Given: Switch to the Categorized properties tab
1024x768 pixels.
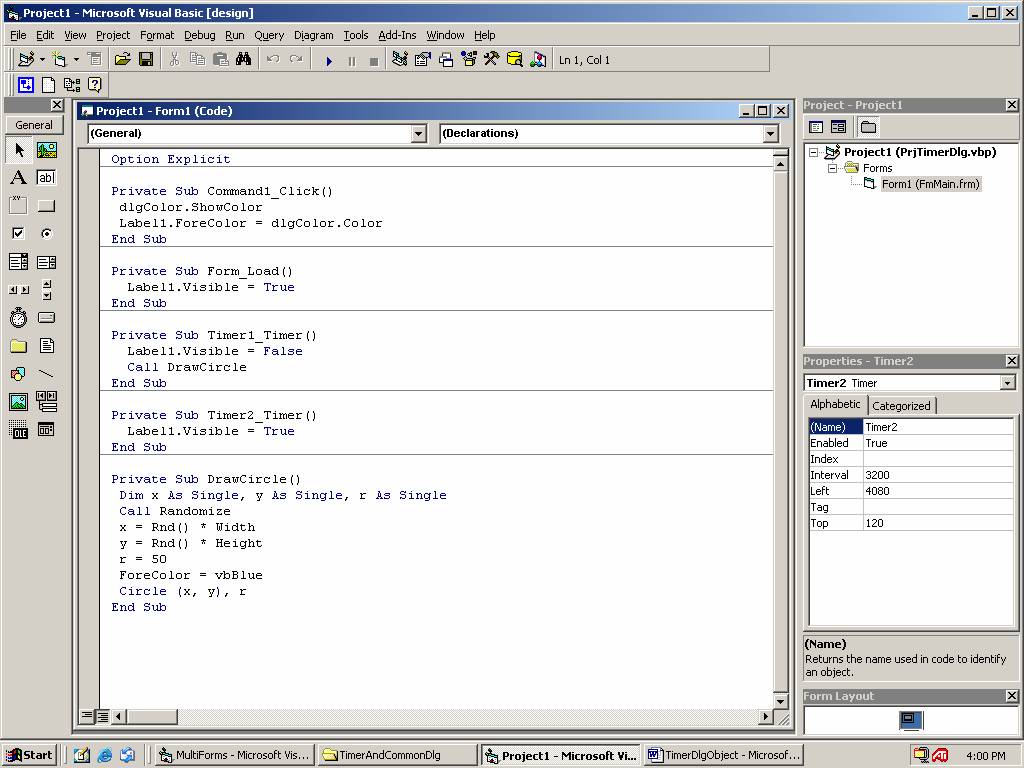Looking at the screenshot, I should click(901, 405).
